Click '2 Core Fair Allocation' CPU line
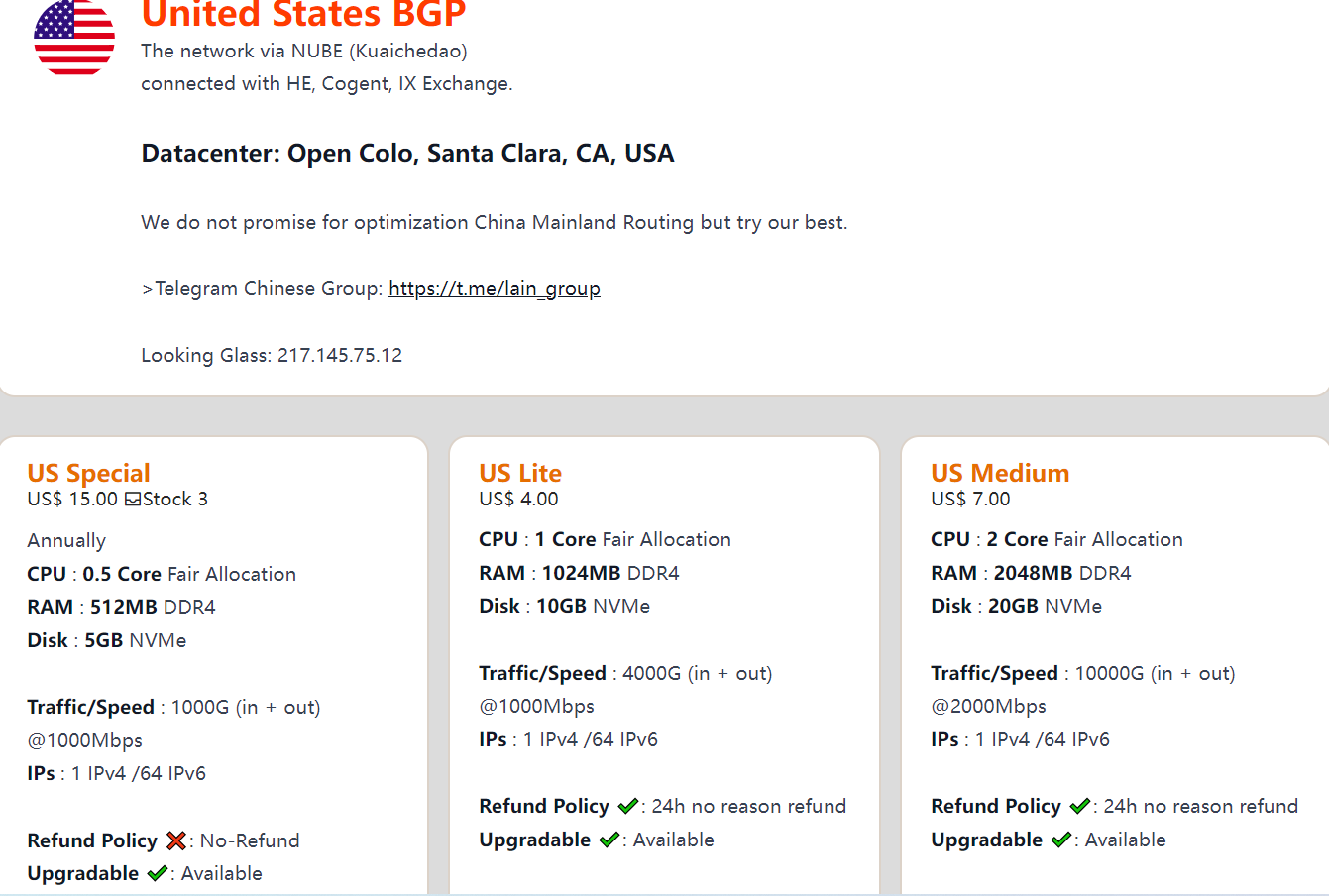 point(1057,539)
